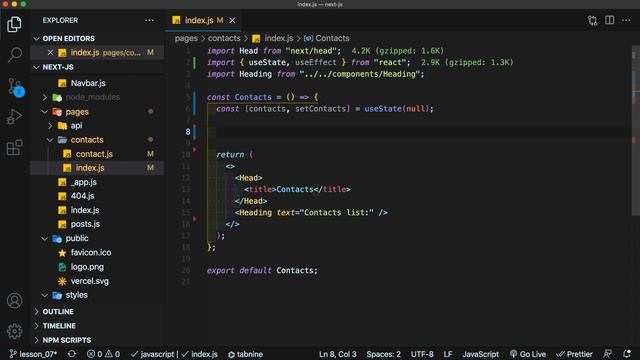
Task: Close index.js in Open Editors list
Action: 50,53
